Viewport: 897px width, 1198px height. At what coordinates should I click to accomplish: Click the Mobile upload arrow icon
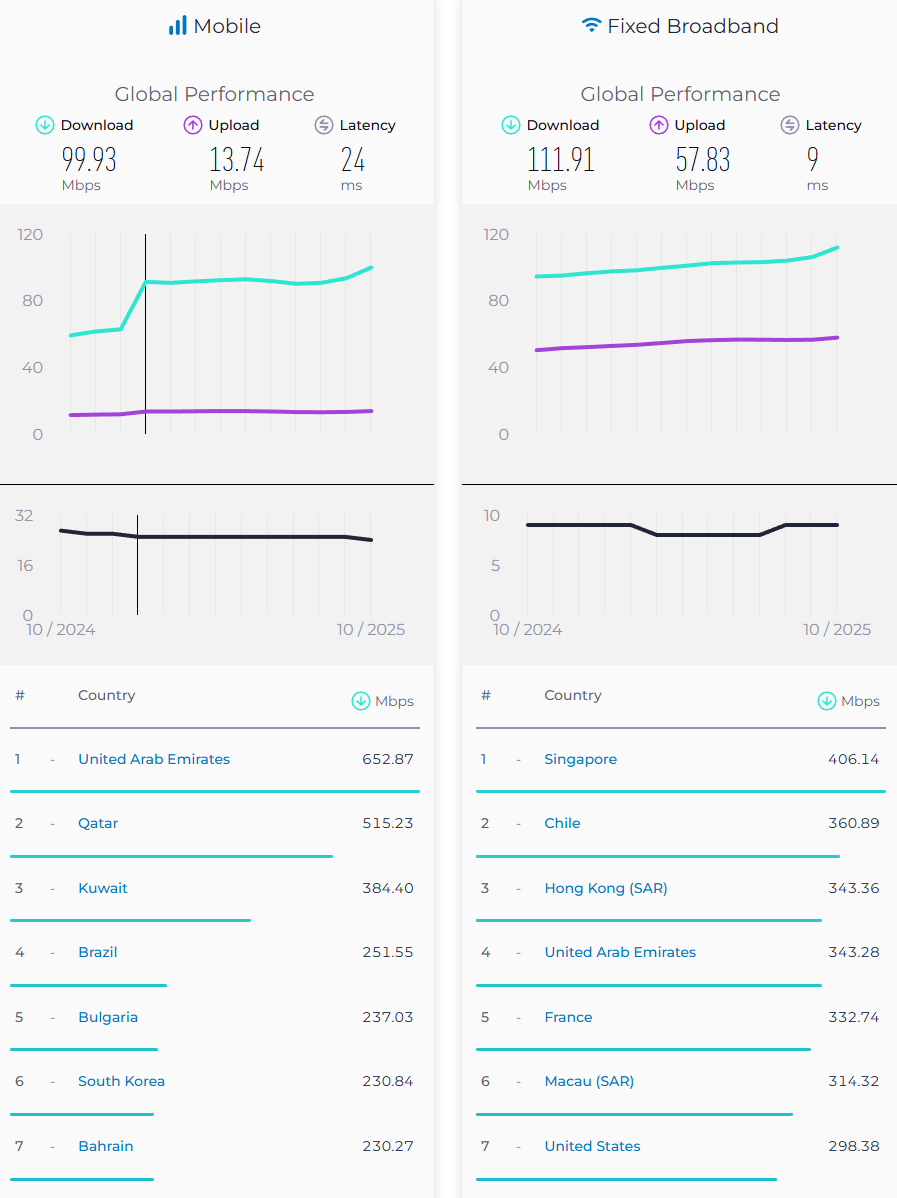tap(193, 125)
